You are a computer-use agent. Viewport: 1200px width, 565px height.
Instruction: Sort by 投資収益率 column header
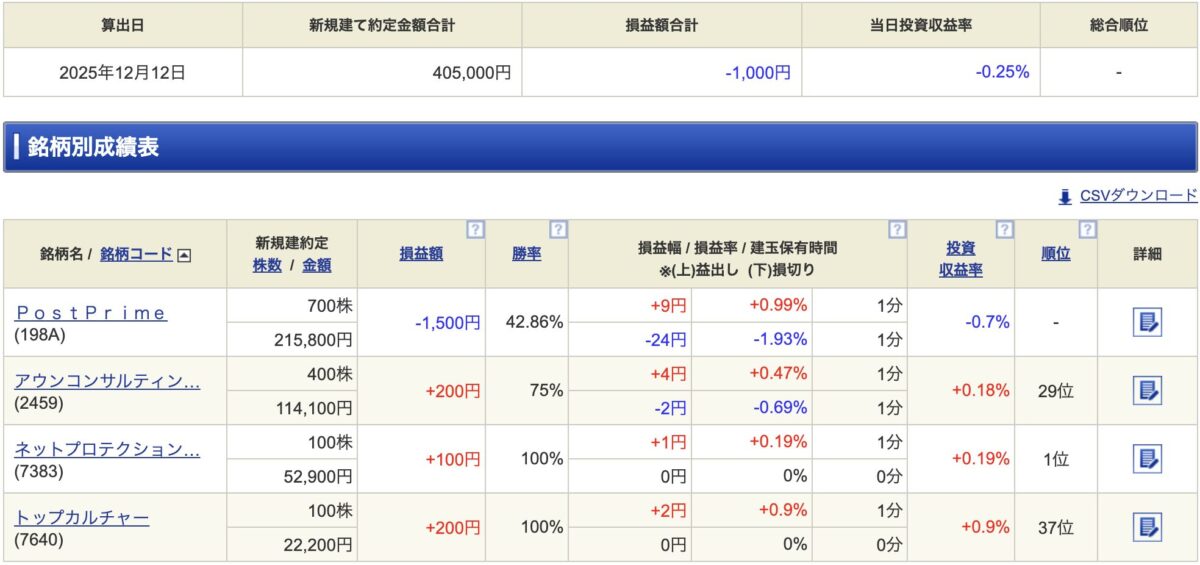pos(961,259)
